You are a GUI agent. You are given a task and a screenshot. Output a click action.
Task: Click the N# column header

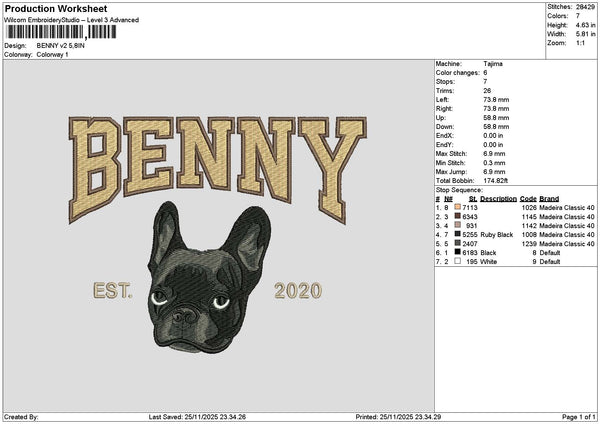pos(448,199)
